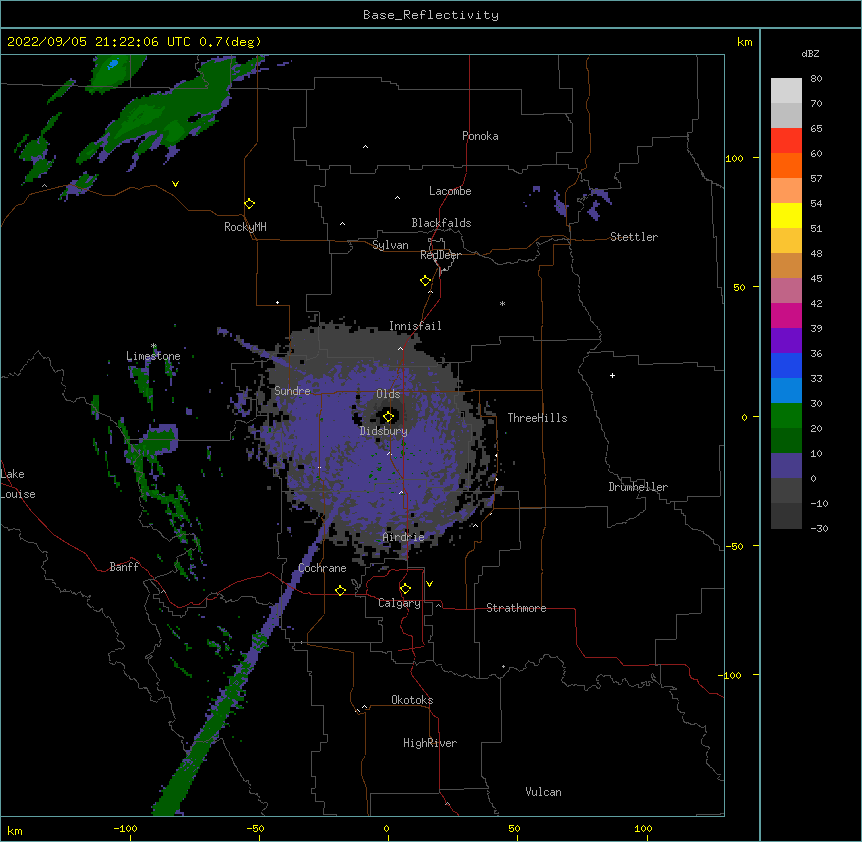
Task: Click the yellow diamond marker near RockyMH
Action: (x=249, y=204)
